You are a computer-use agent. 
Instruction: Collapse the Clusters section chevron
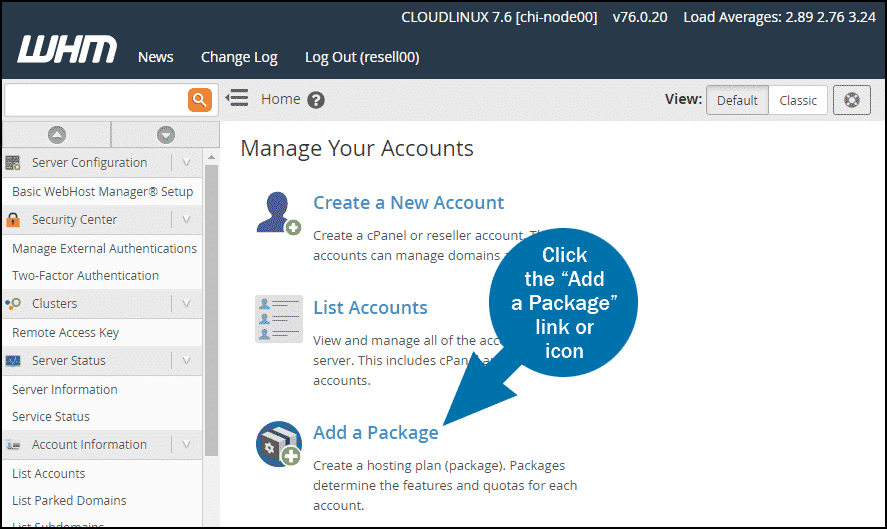point(186,304)
